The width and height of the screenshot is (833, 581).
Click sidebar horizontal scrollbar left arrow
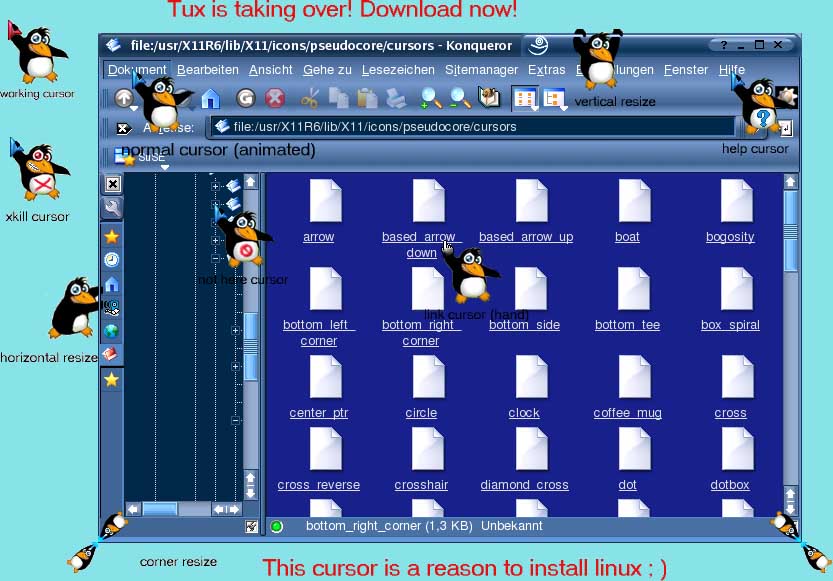click(x=133, y=509)
